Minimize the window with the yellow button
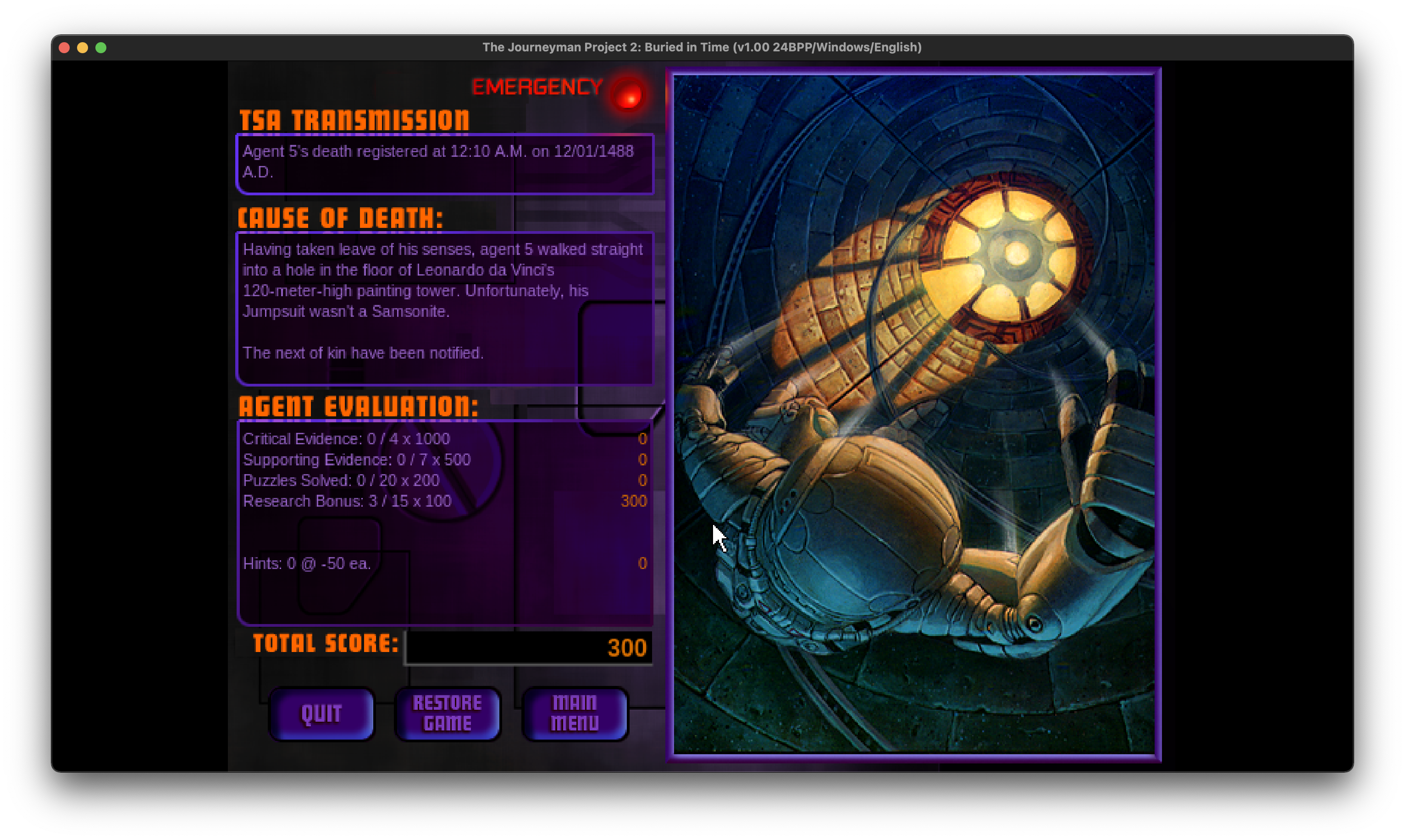The image size is (1405, 840). (x=83, y=48)
